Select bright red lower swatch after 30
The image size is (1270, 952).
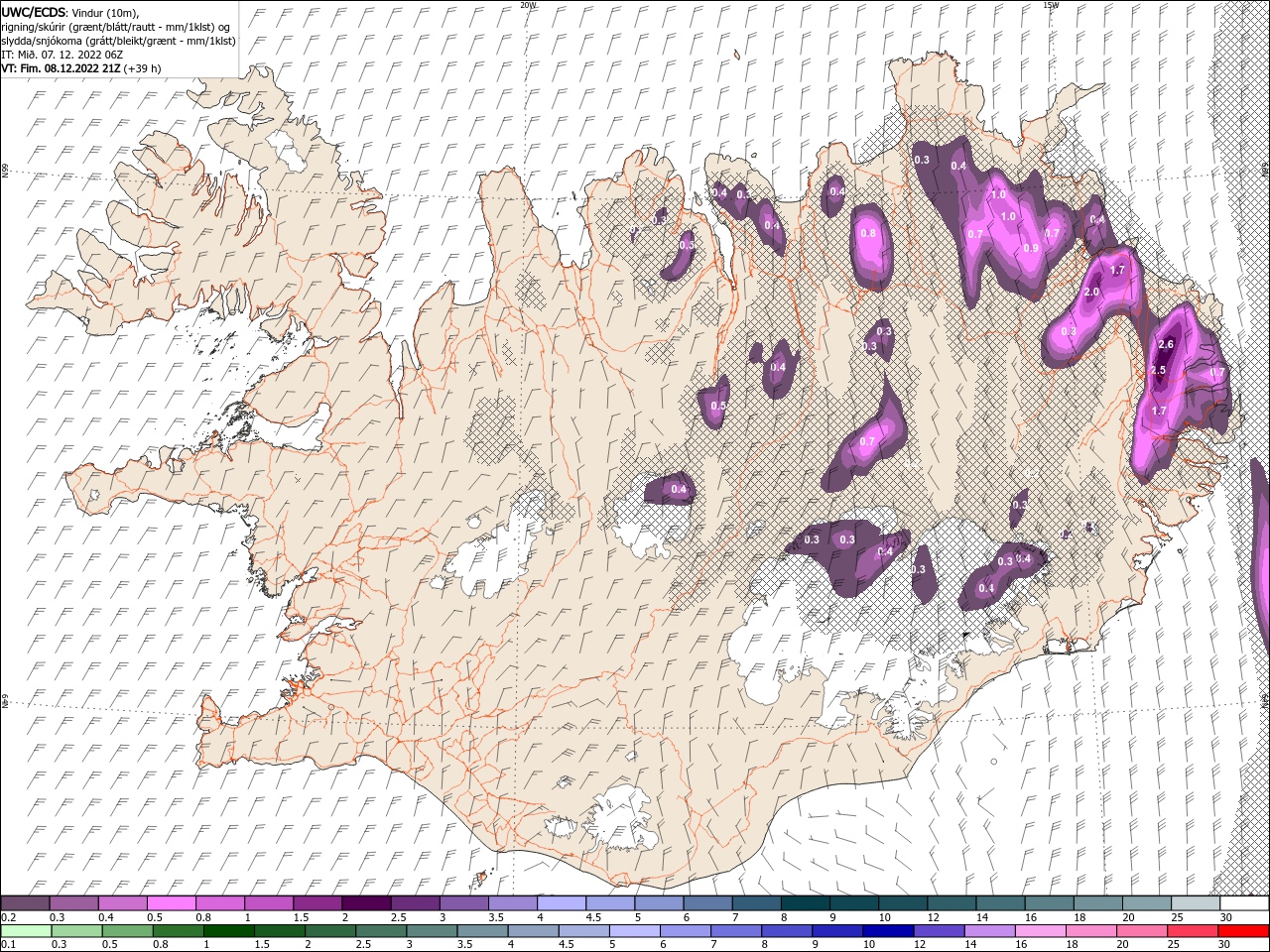(x=1244, y=930)
